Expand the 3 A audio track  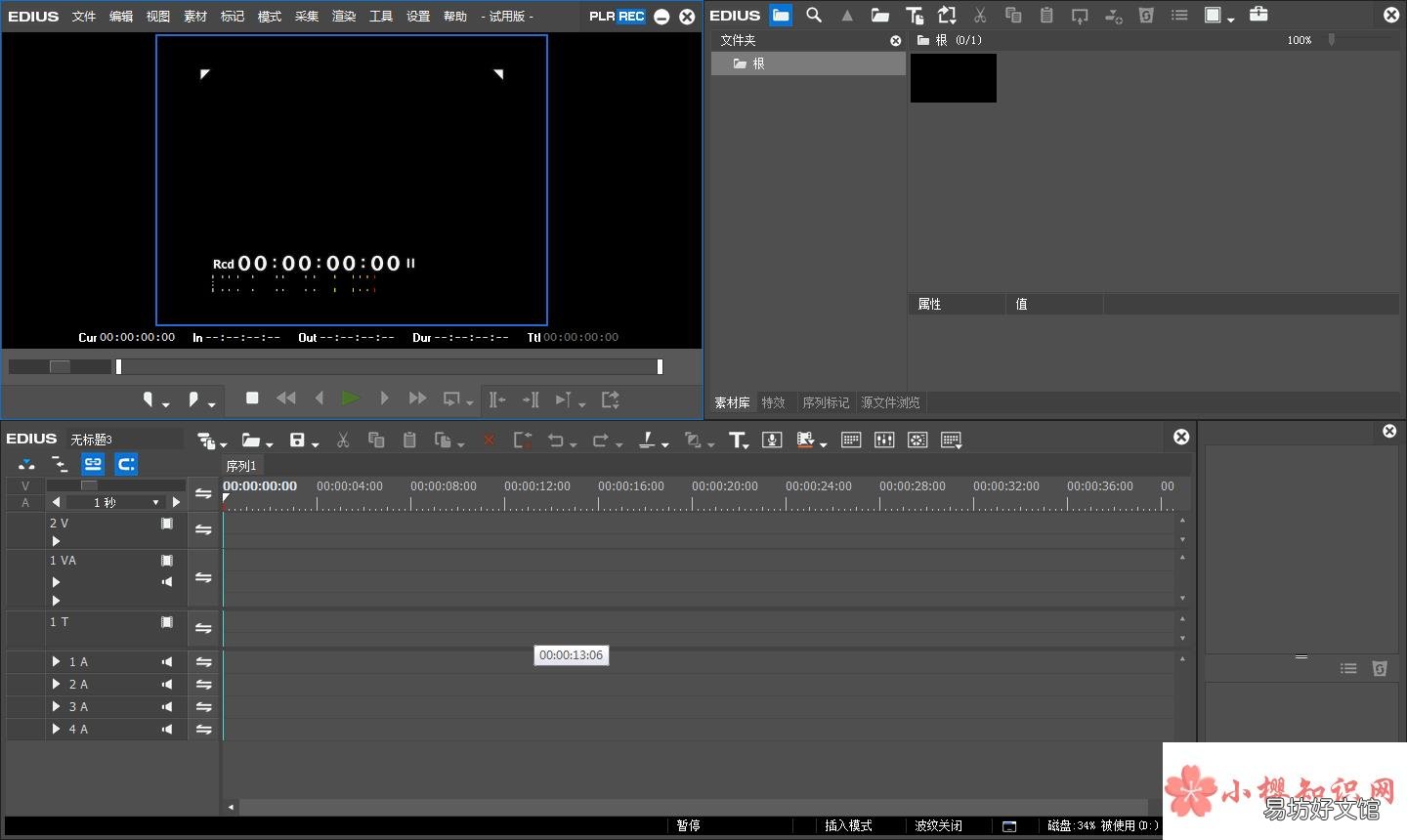[56, 706]
